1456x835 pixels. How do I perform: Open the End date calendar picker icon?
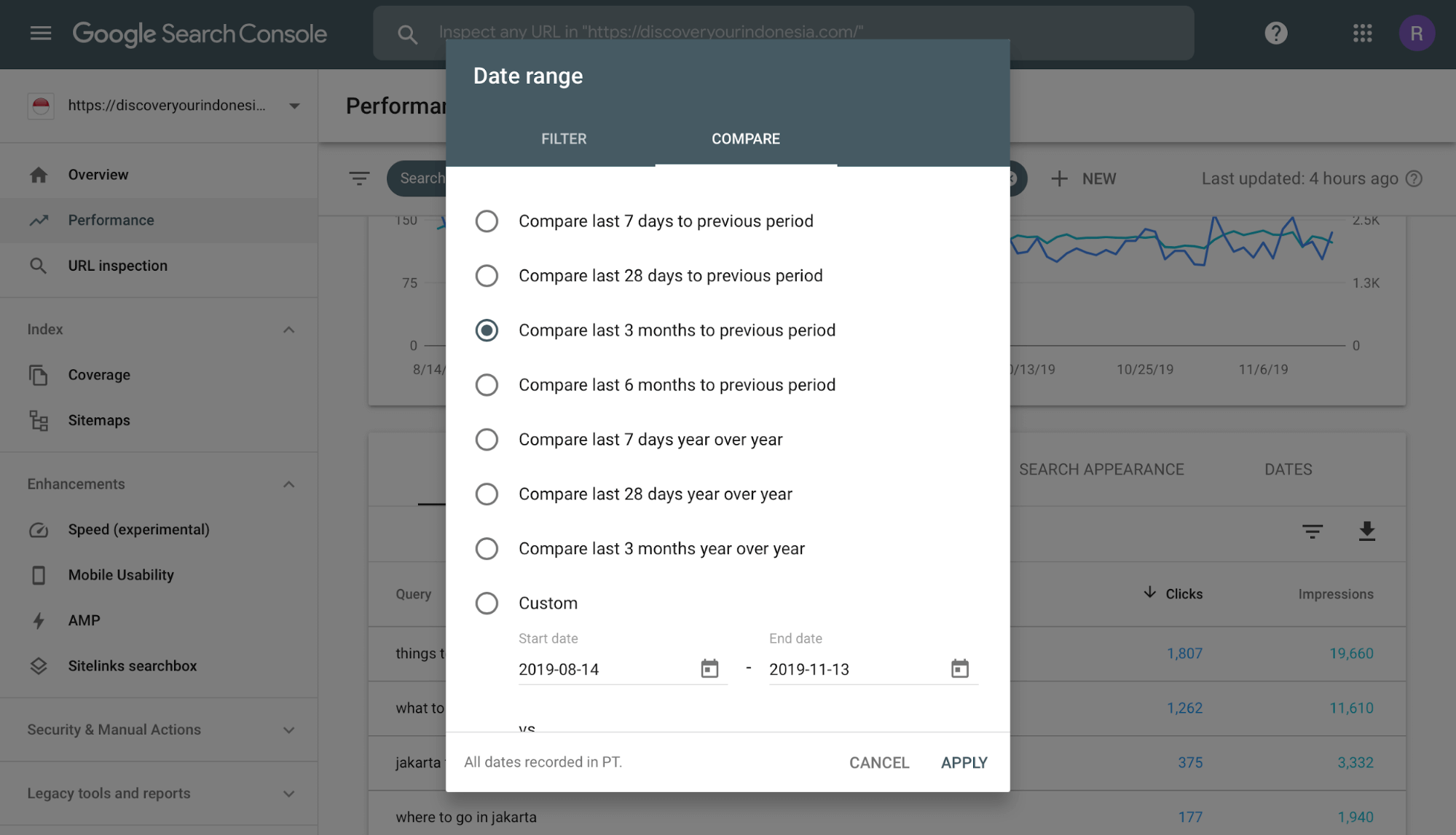[x=960, y=668]
